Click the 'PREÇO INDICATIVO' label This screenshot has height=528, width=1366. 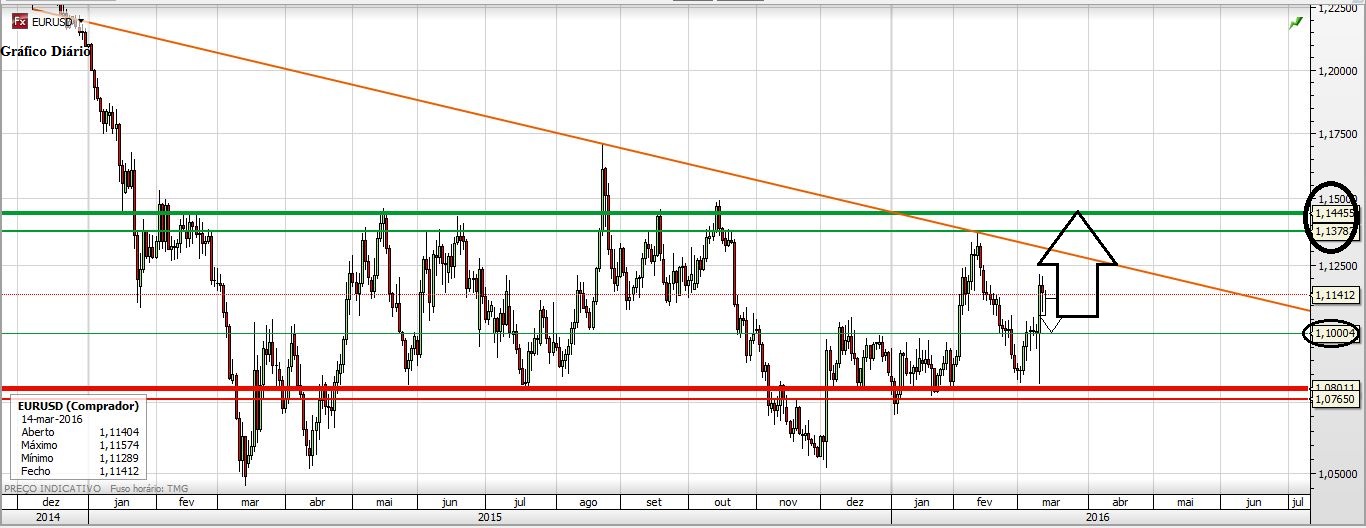(53, 488)
